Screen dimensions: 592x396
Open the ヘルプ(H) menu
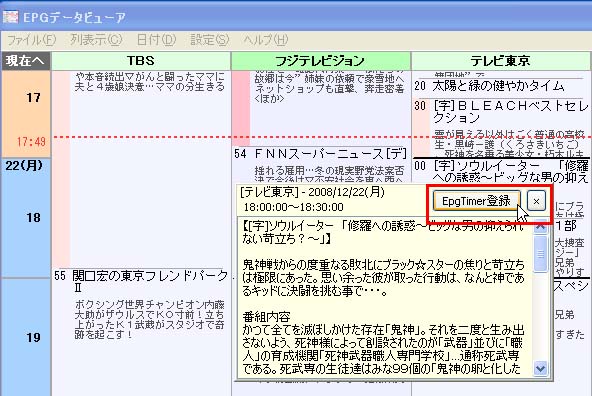266,40
